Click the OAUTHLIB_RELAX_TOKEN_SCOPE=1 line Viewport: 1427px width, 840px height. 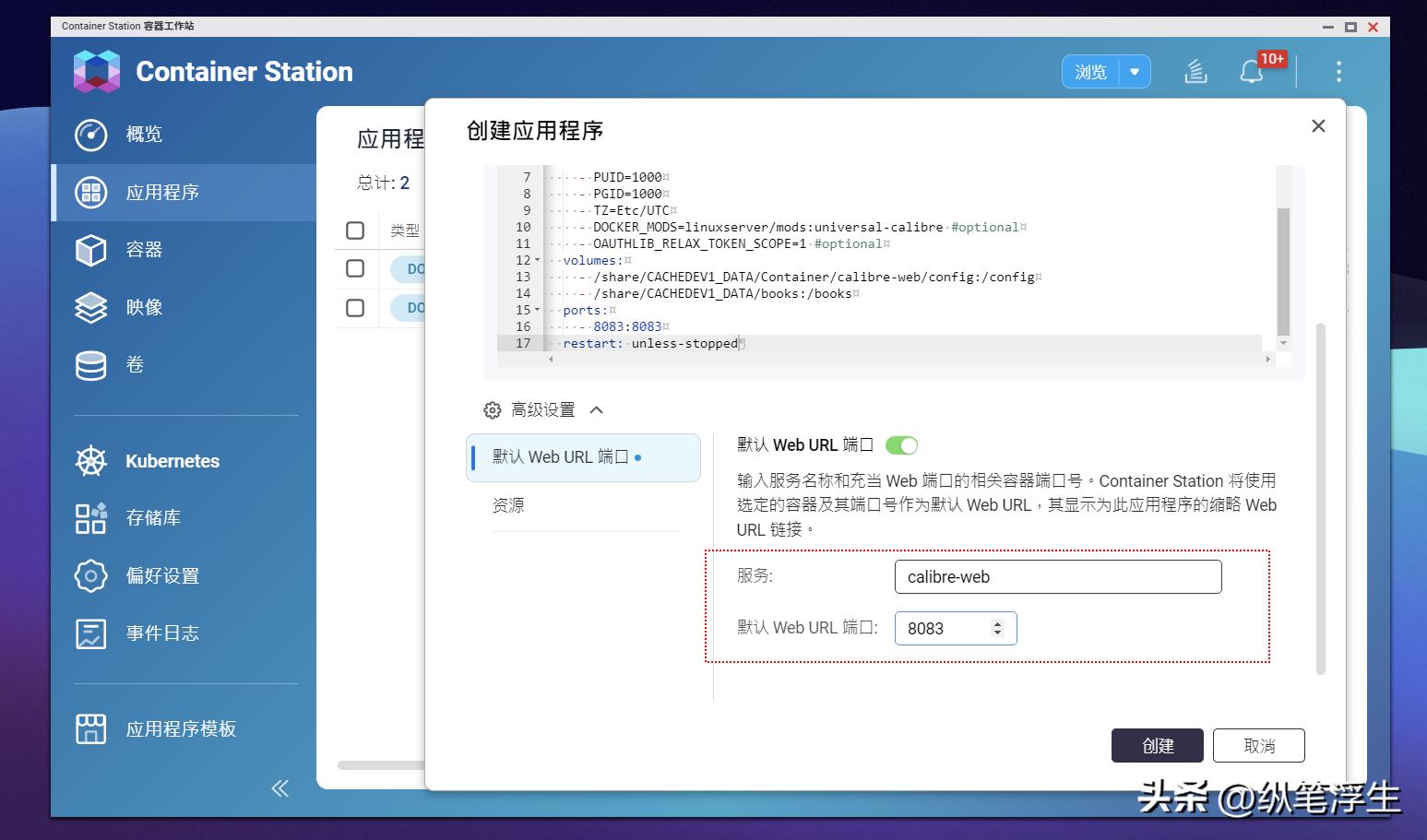tap(737, 243)
